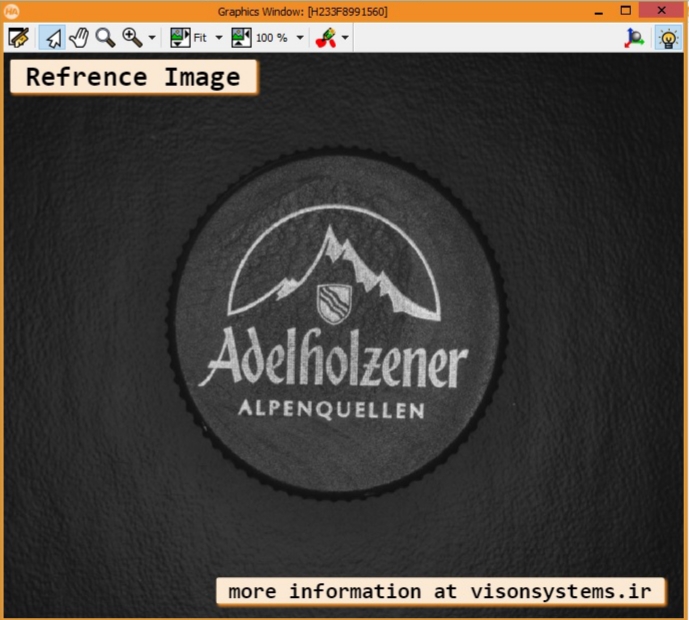Click the Fit window size icon
The width and height of the screenshot is (689, 620).
coord(180,38)
